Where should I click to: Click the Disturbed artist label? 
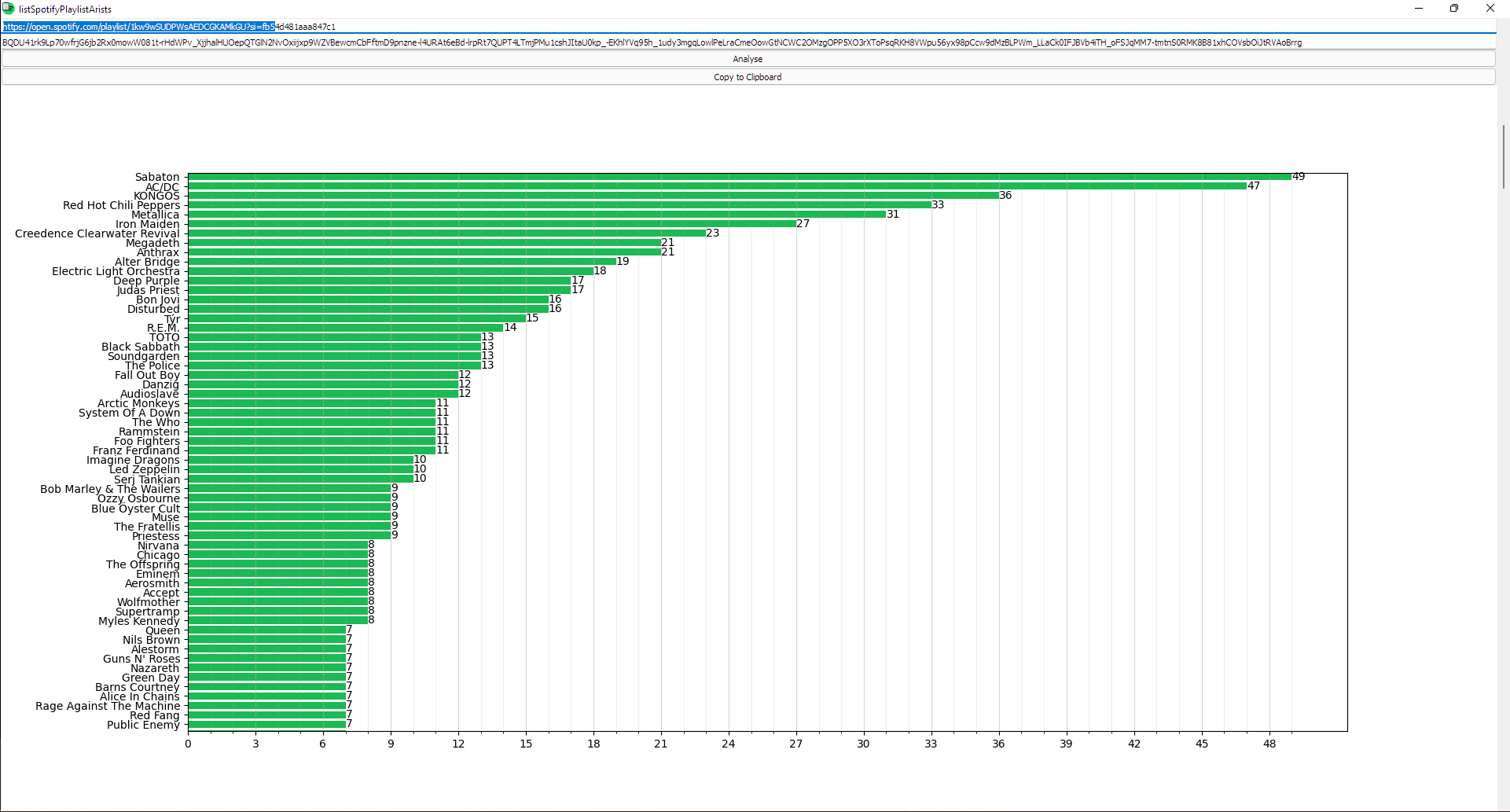pyautogui.click(x=154, y=309)
